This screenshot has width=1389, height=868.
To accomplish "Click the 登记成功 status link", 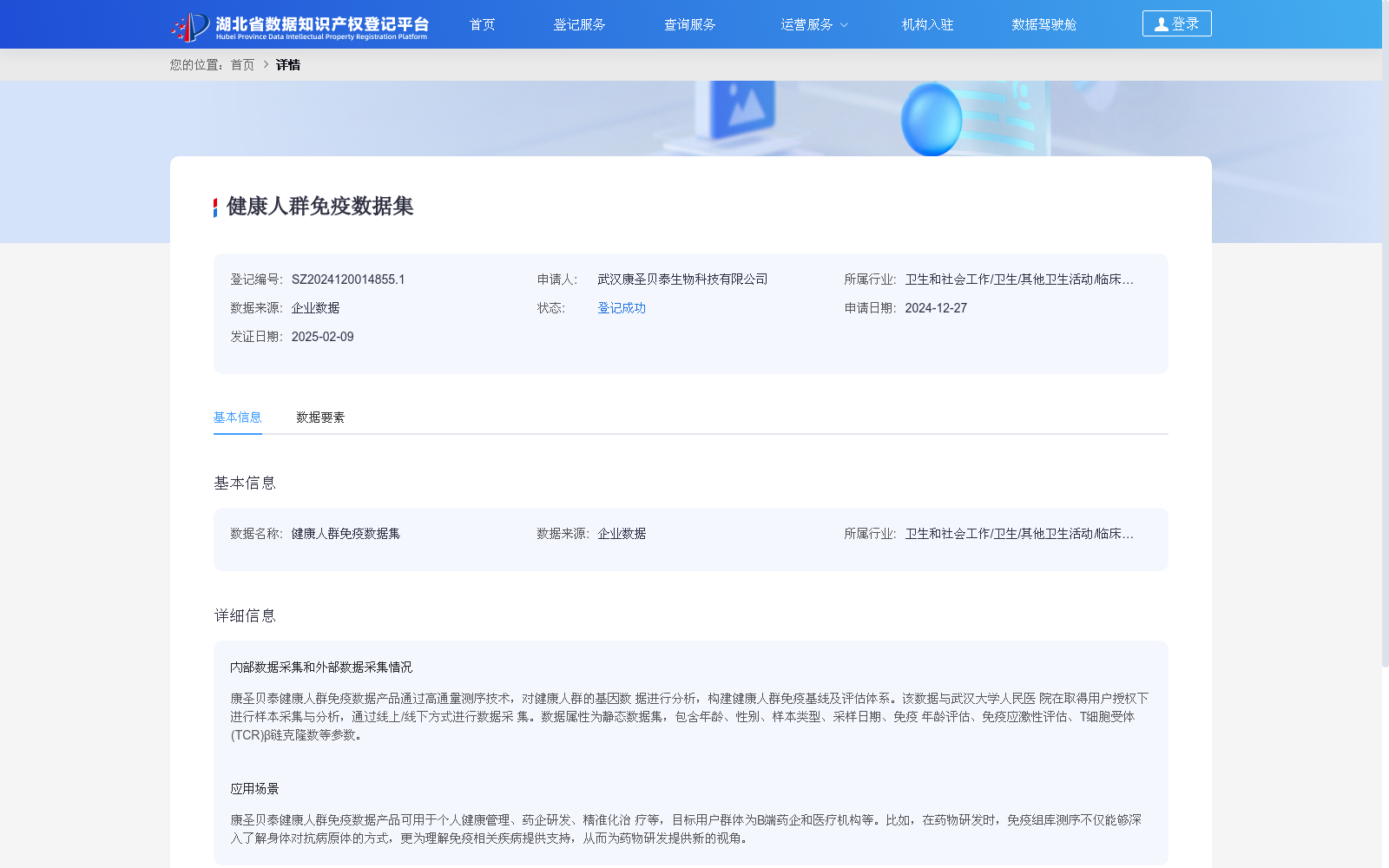I will click(622, 308).
